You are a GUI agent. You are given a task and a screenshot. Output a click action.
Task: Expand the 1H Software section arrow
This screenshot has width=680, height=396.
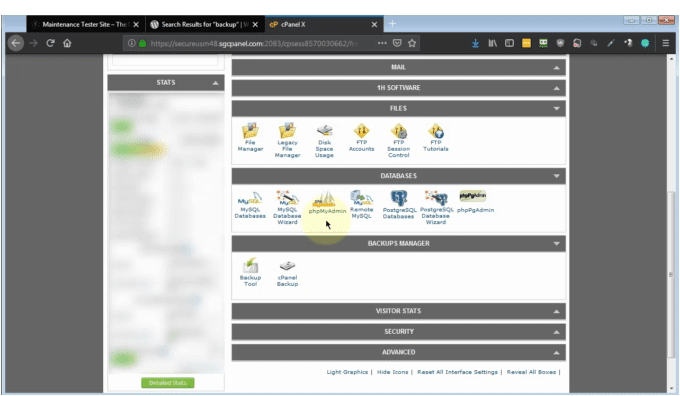(x=556, y=88)
